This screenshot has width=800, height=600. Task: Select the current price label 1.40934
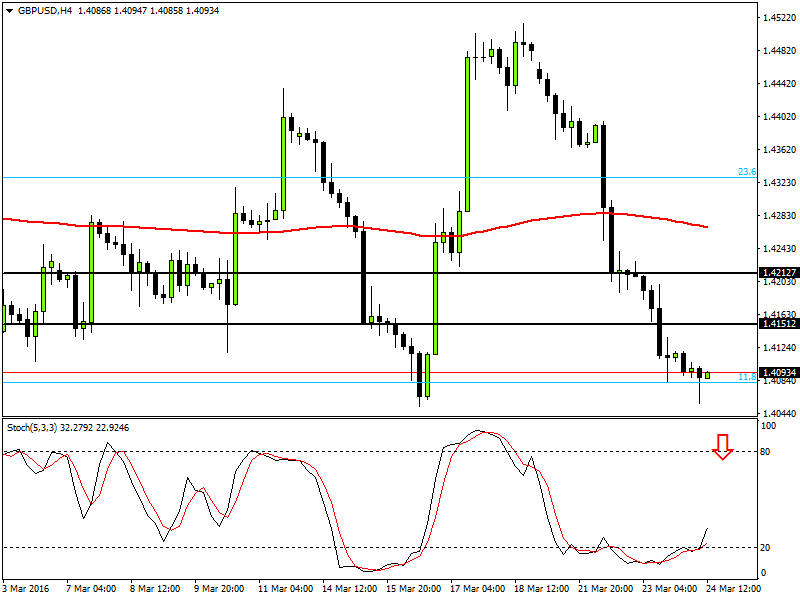[x=779, y=372]
